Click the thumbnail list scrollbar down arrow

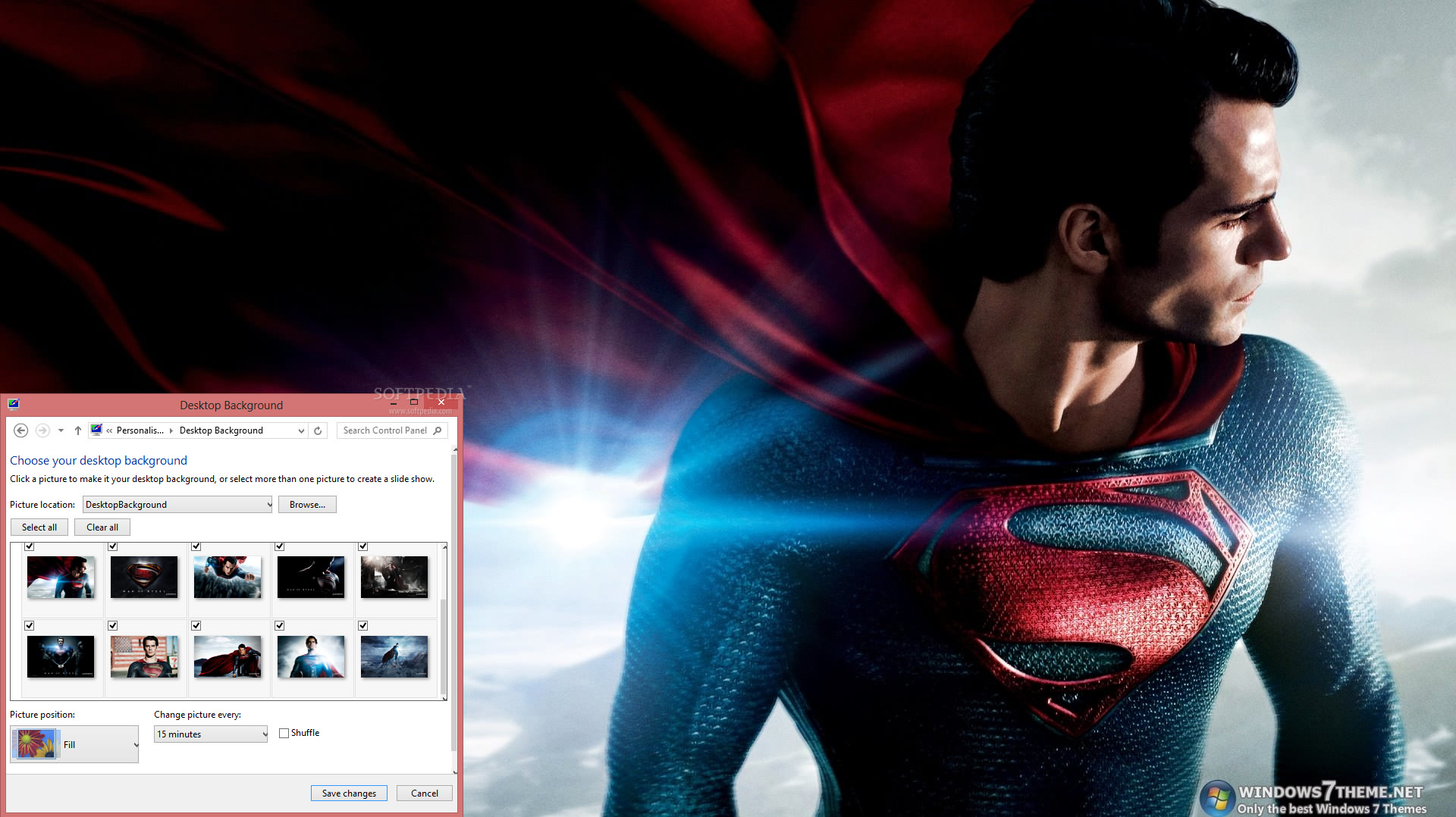(x=444, y=697)
